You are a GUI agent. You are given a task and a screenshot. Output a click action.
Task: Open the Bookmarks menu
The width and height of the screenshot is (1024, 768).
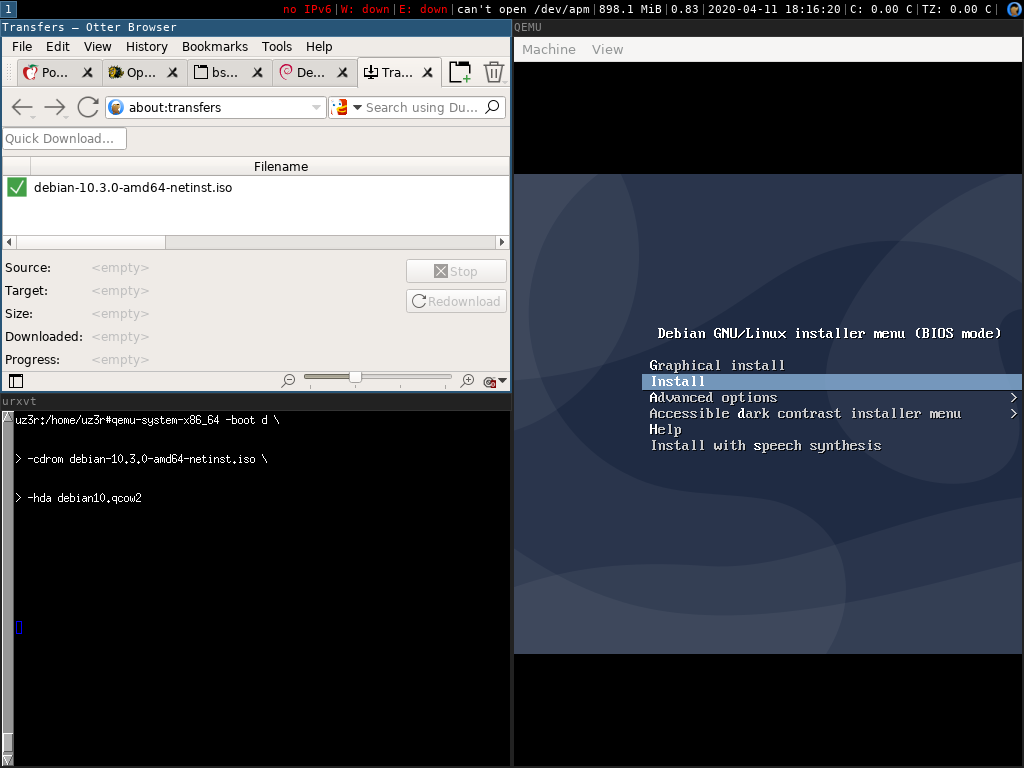(x=215, y=46)
